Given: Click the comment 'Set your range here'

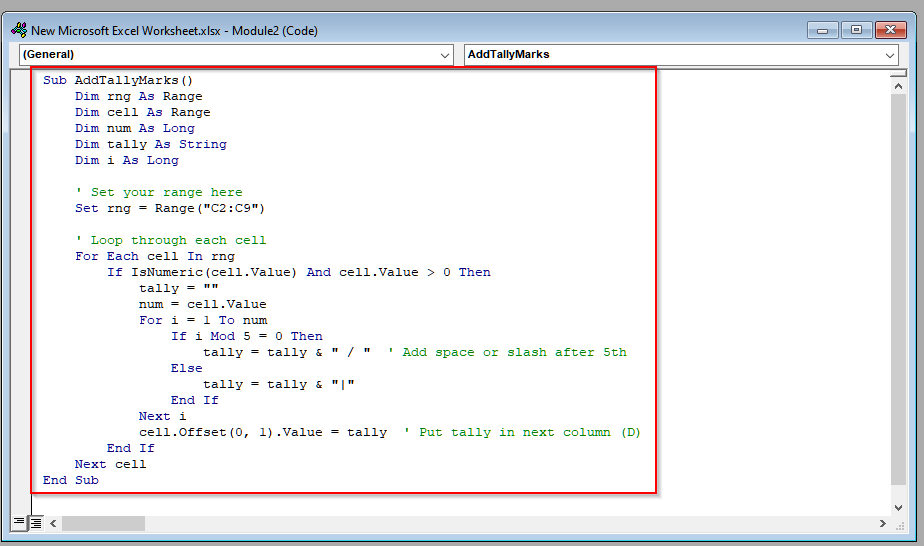Looking at the screenshot, I should pos(159,192).
